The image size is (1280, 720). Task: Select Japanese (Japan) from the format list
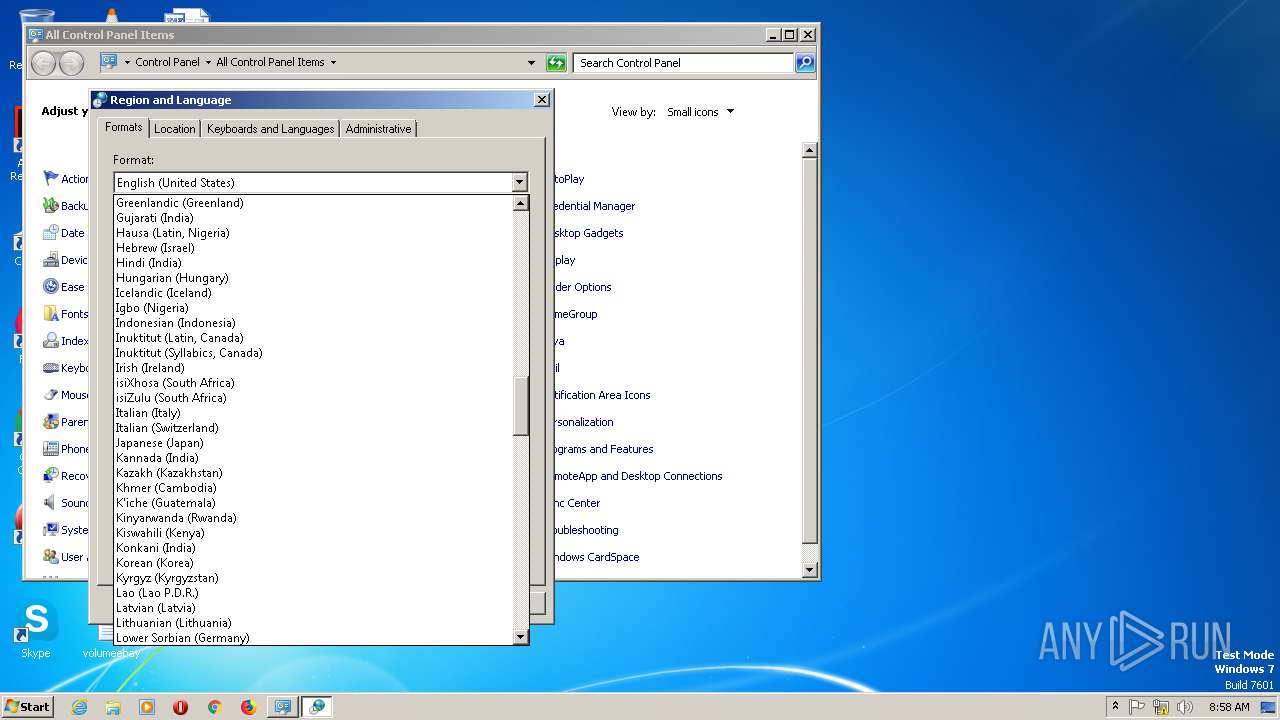313,443
